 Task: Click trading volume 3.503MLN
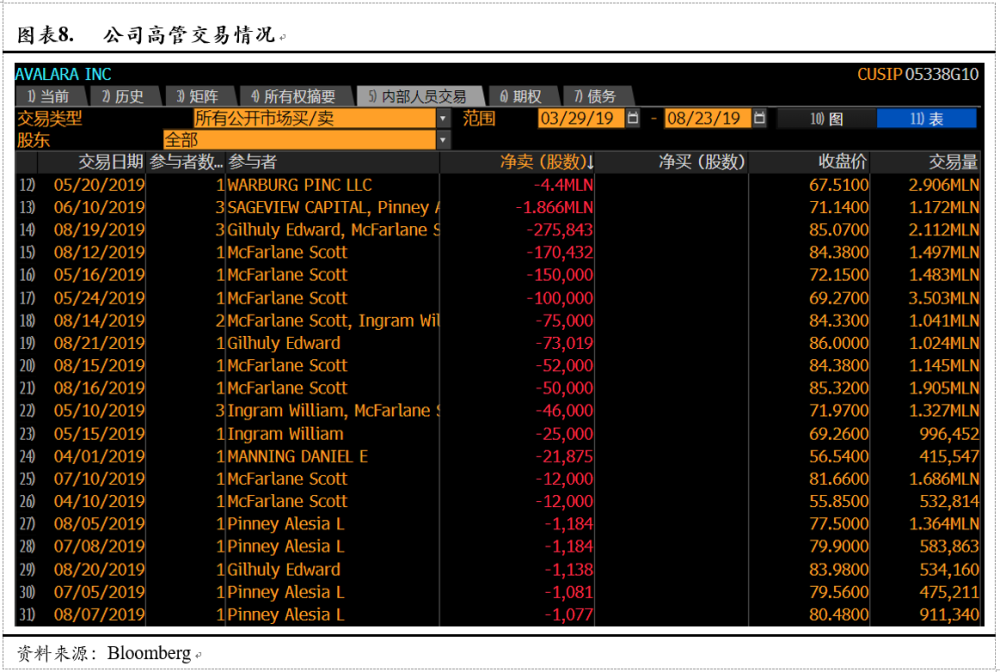click(x=943, y=298)
